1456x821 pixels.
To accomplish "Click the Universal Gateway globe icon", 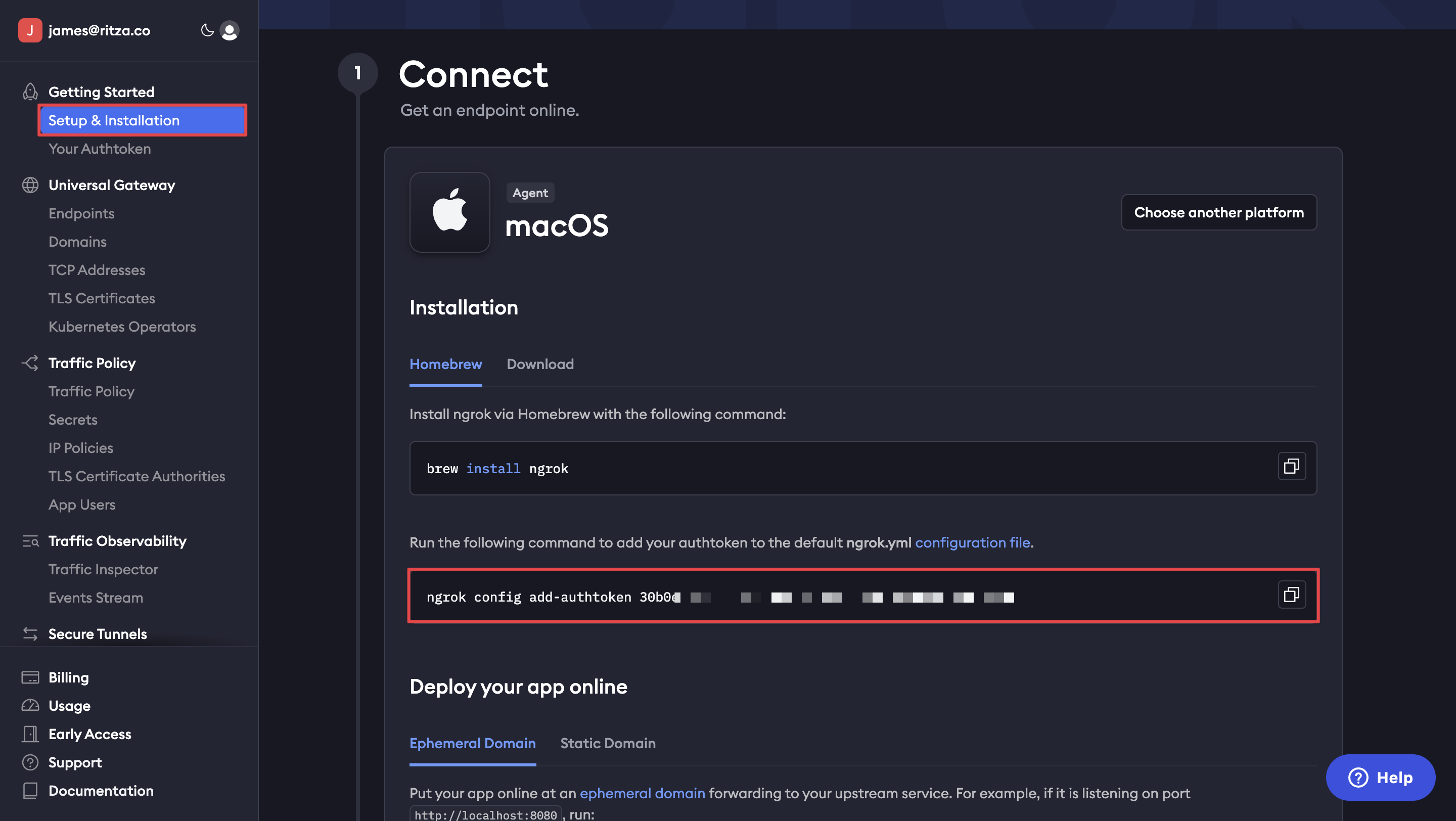I will coord(30,186).
